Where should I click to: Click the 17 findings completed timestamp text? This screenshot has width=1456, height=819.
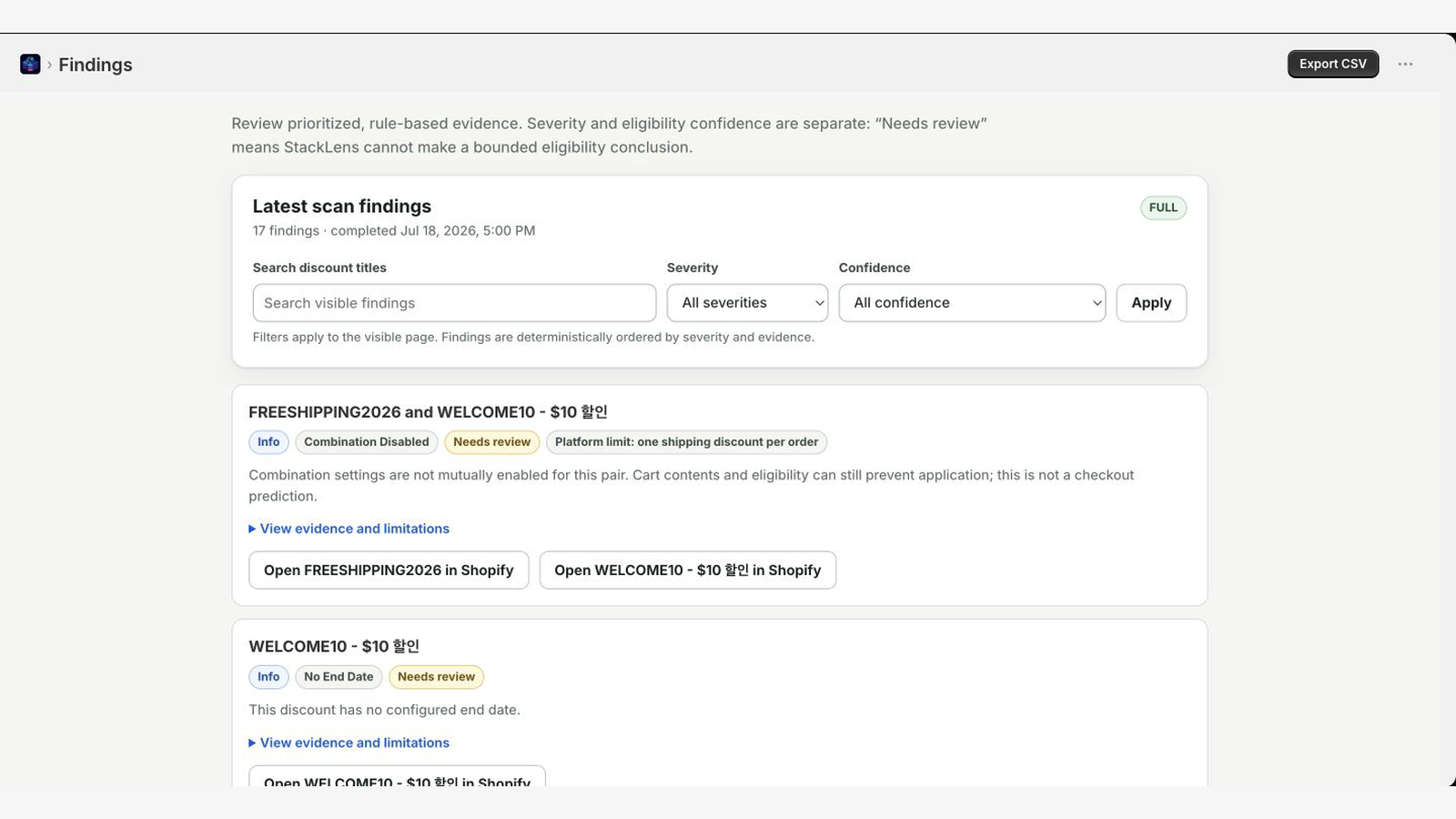(394, 231)
